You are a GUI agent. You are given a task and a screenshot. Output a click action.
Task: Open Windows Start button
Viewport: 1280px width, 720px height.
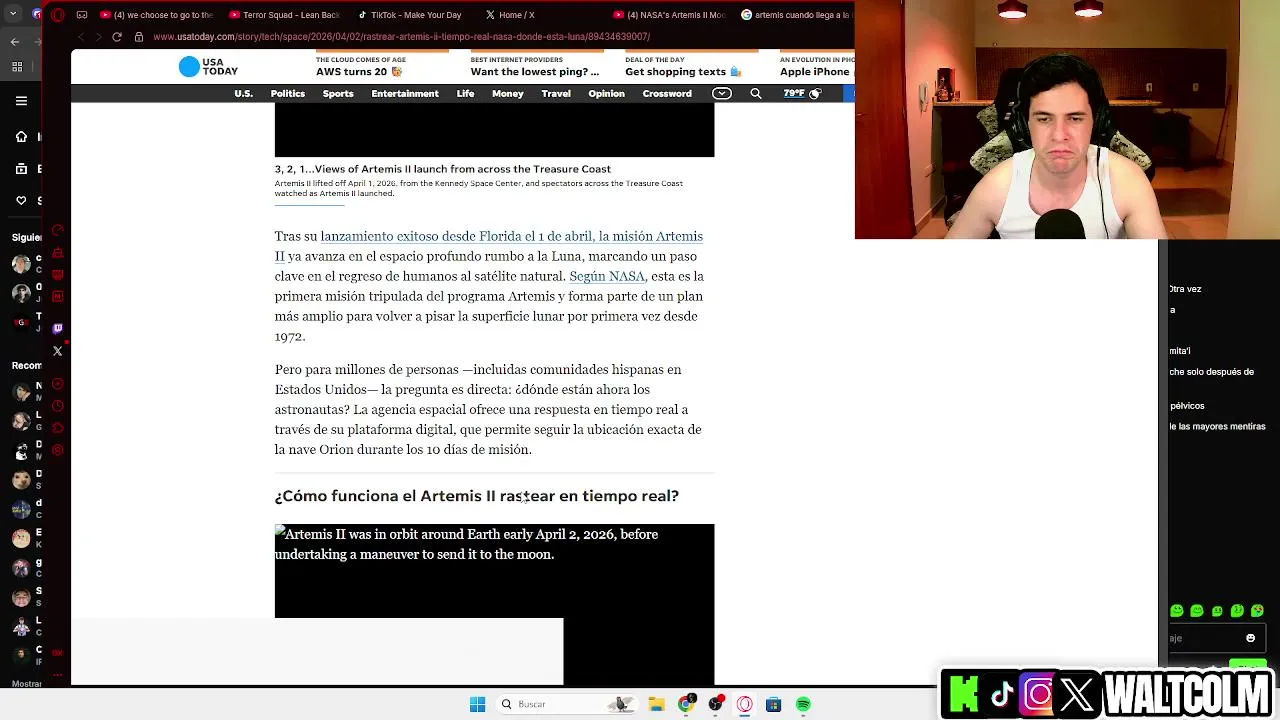point(477,704)
